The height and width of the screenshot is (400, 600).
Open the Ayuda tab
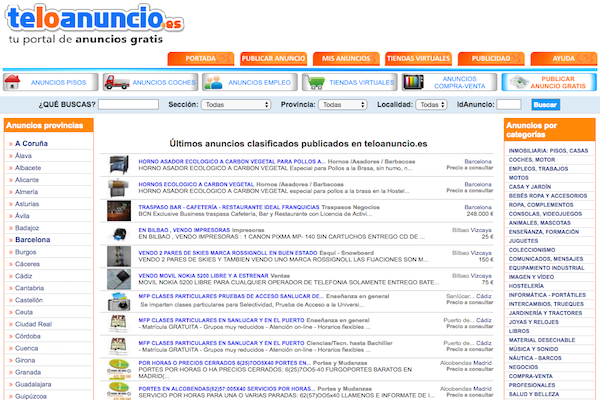point(564,59)
